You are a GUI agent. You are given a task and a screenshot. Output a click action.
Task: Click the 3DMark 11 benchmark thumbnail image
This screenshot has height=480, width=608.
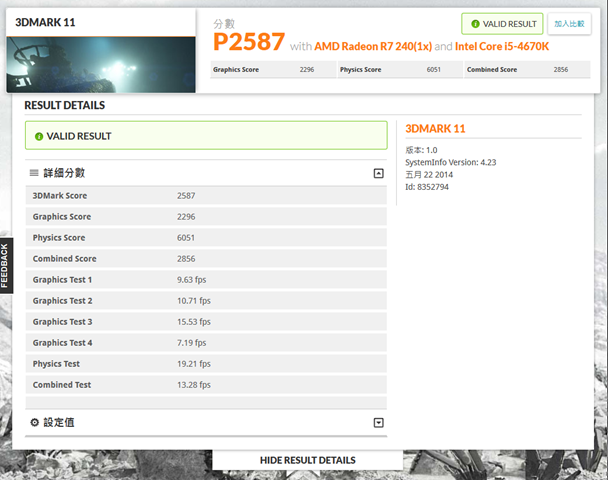pos(101,65)
